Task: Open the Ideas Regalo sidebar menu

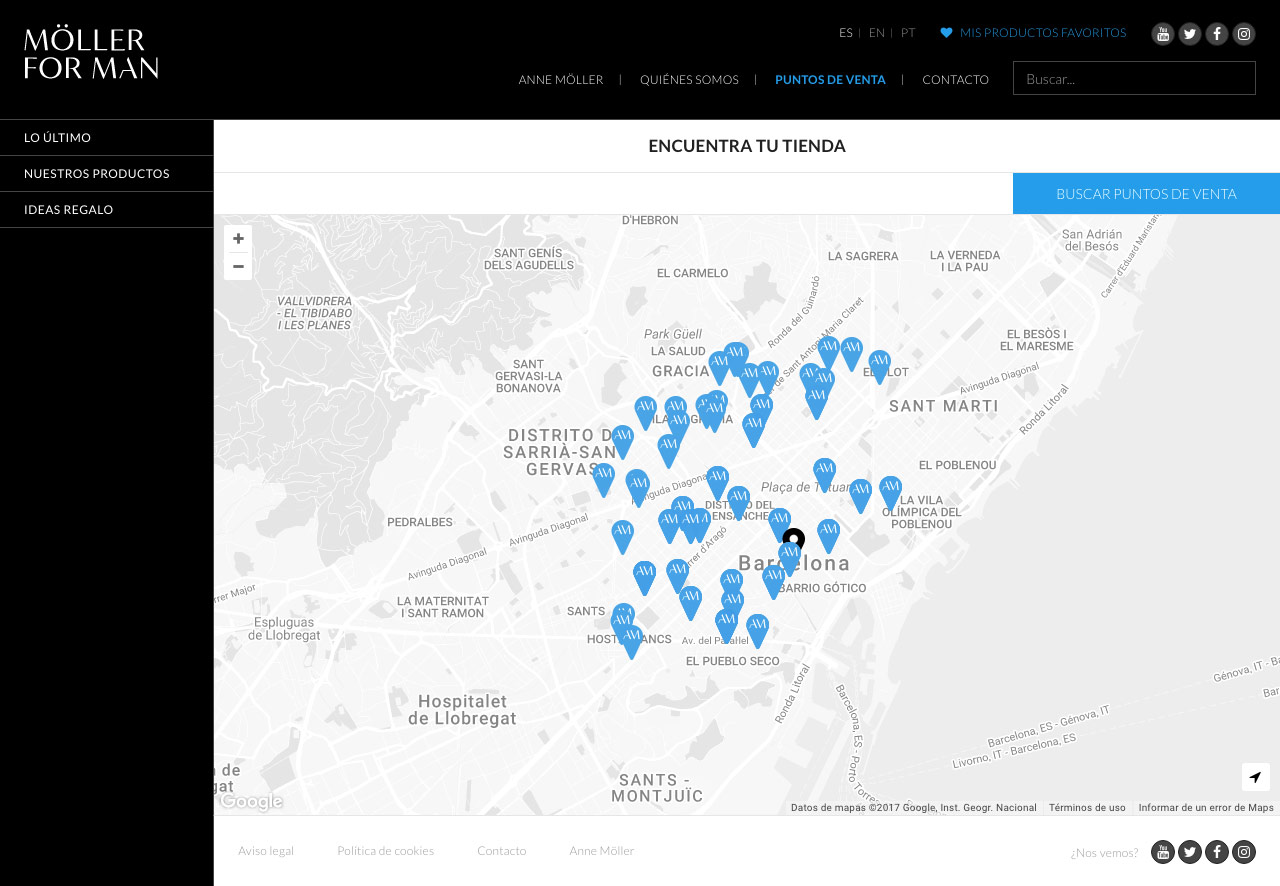Action: click(x=69, y=210)
